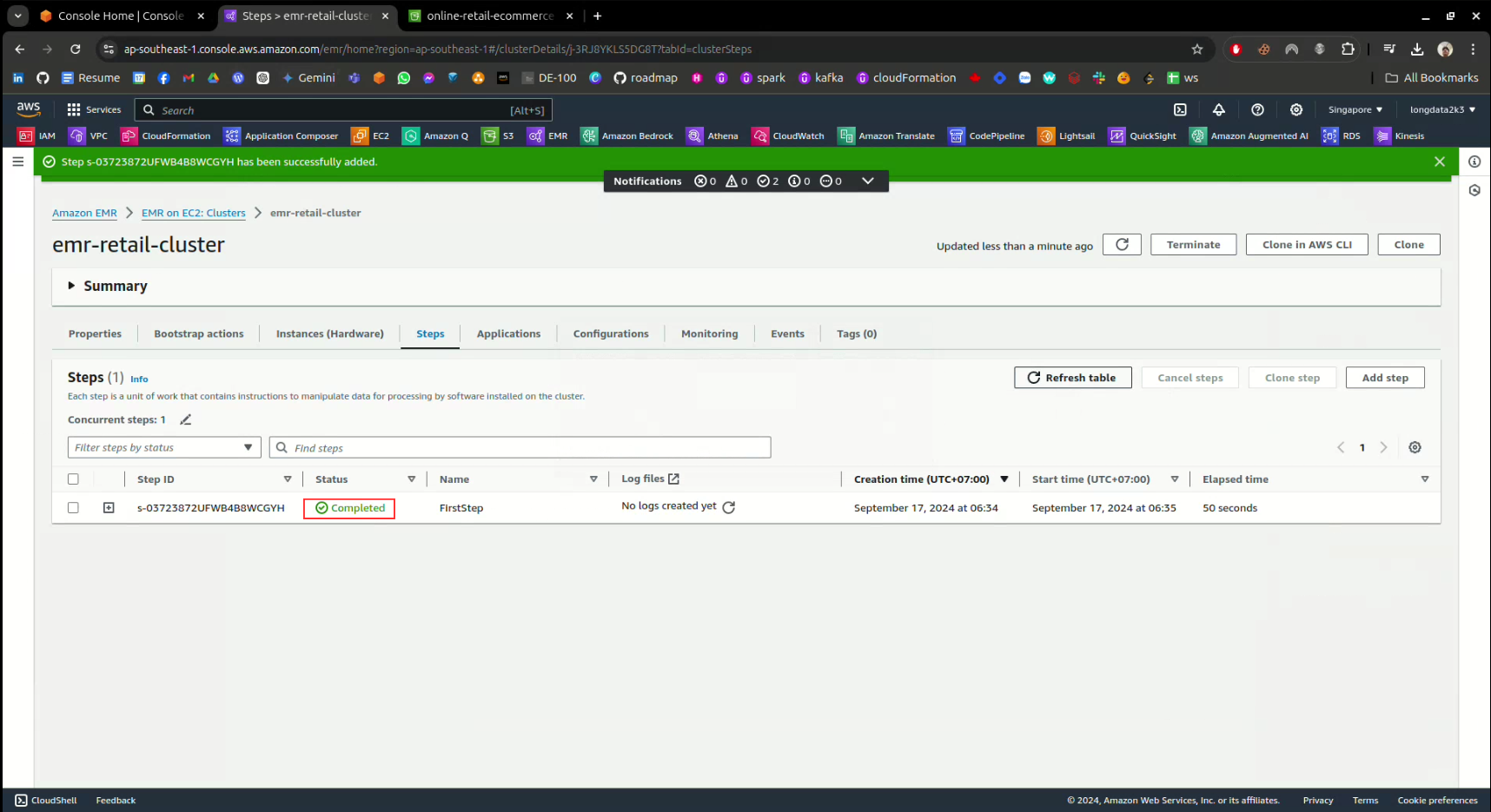The width and height of the screenshot is (1491, 812).
Task: Open the Filter steps by status dropdown
Action: click(163, 447)
